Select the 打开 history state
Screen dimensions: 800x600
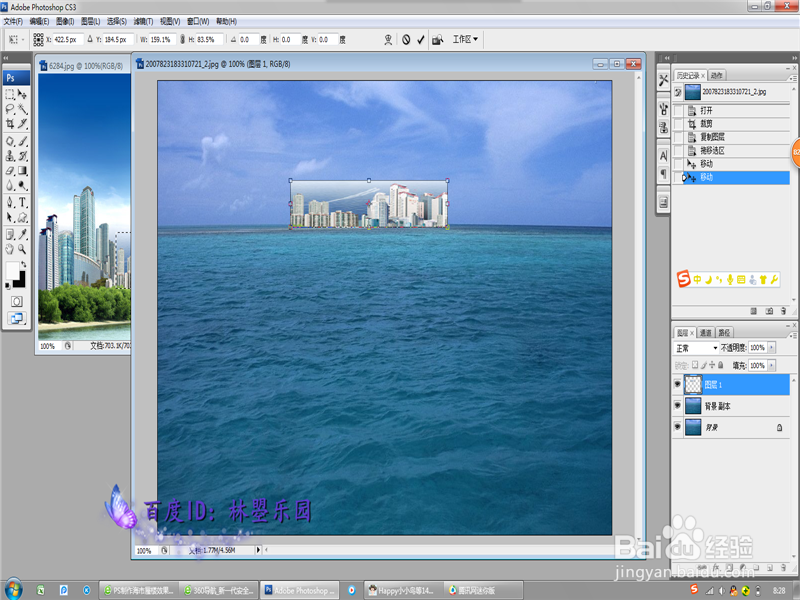(x=731, y=110)
